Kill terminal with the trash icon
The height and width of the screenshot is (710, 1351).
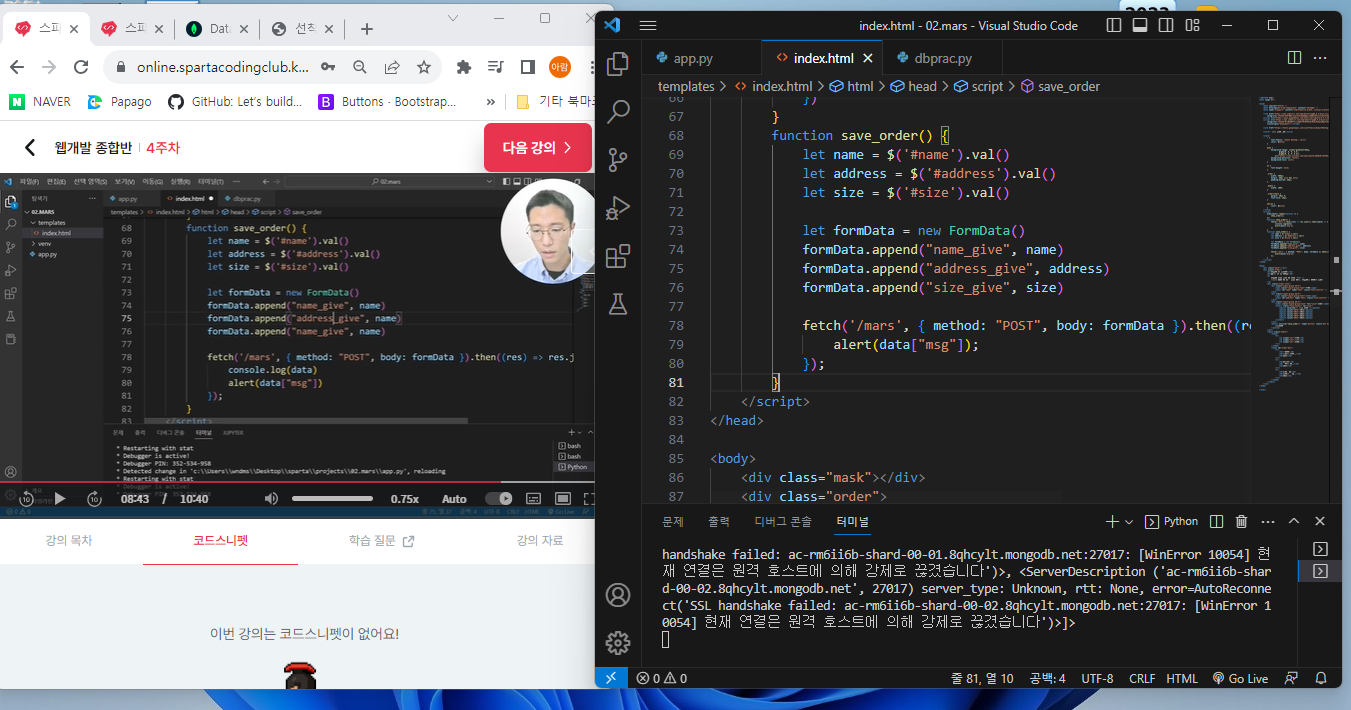pos(1241,521)
